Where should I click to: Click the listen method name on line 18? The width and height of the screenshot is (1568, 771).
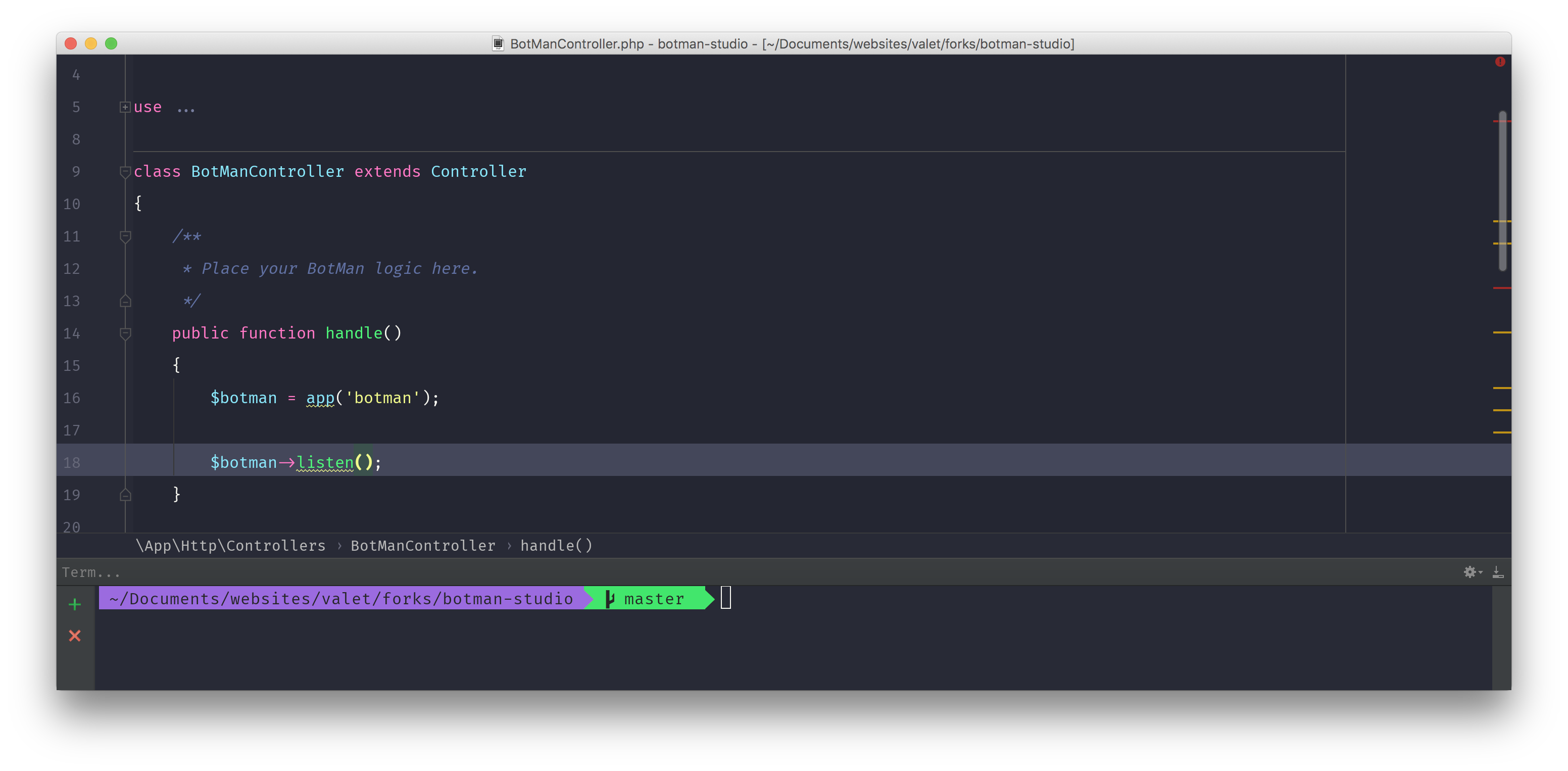tap(325, 463)
